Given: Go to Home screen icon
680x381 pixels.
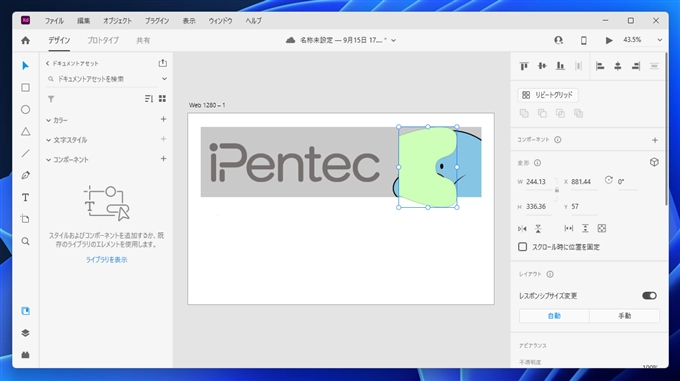Looking at the screenshot, I should (26, 40).
